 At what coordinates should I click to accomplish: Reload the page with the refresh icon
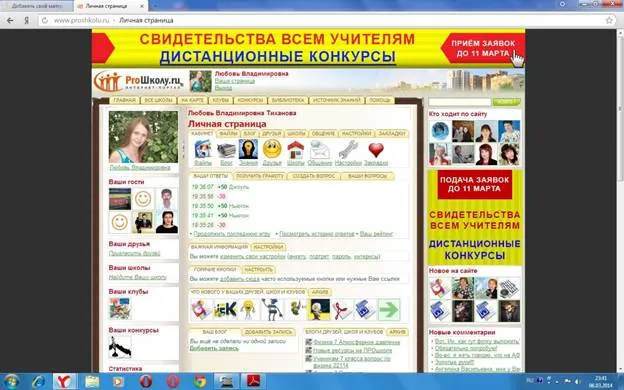click(x=45, y=20)
